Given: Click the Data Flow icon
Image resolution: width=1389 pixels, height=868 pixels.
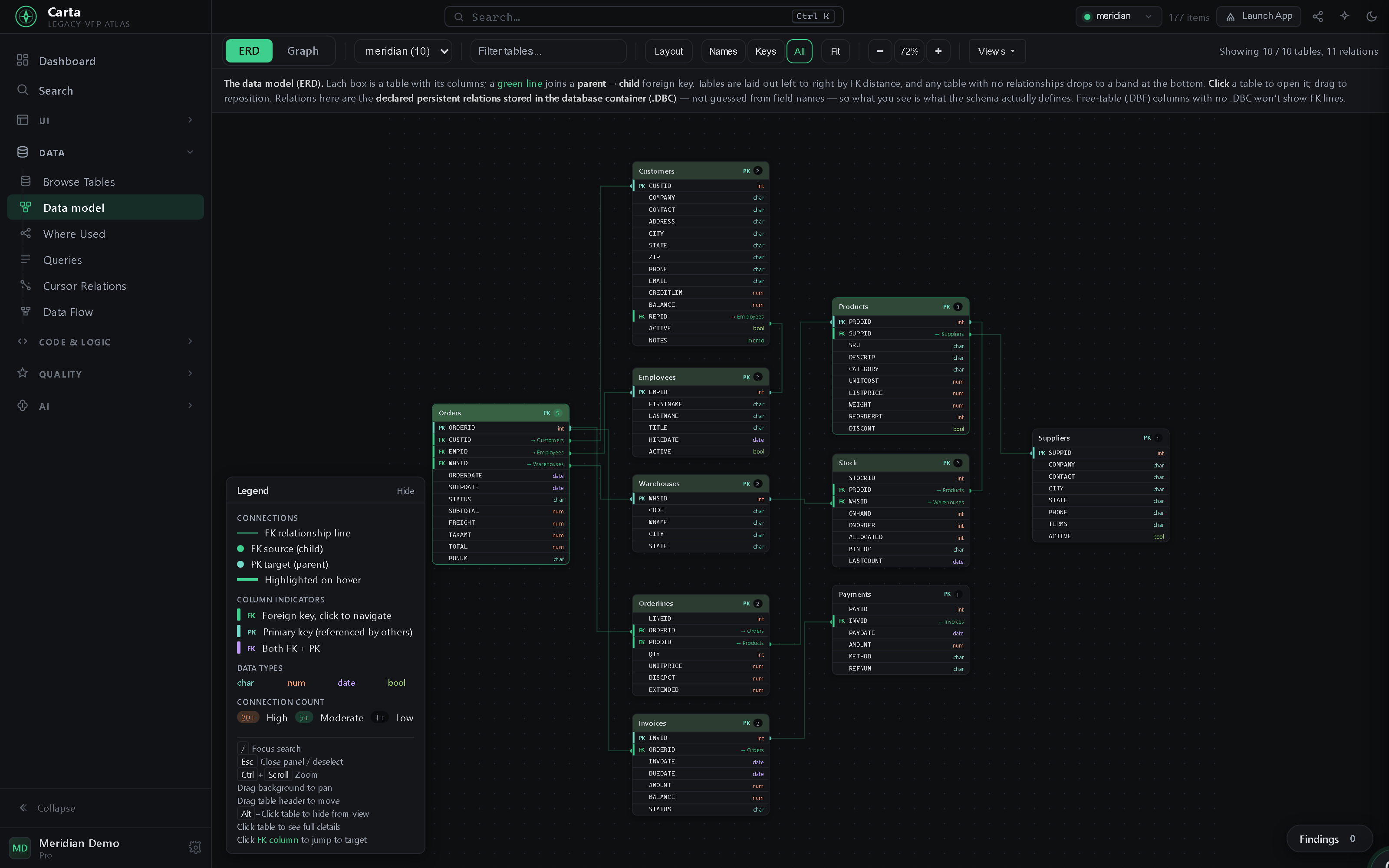Looking at the screenshot, I should tap(25, 311).
